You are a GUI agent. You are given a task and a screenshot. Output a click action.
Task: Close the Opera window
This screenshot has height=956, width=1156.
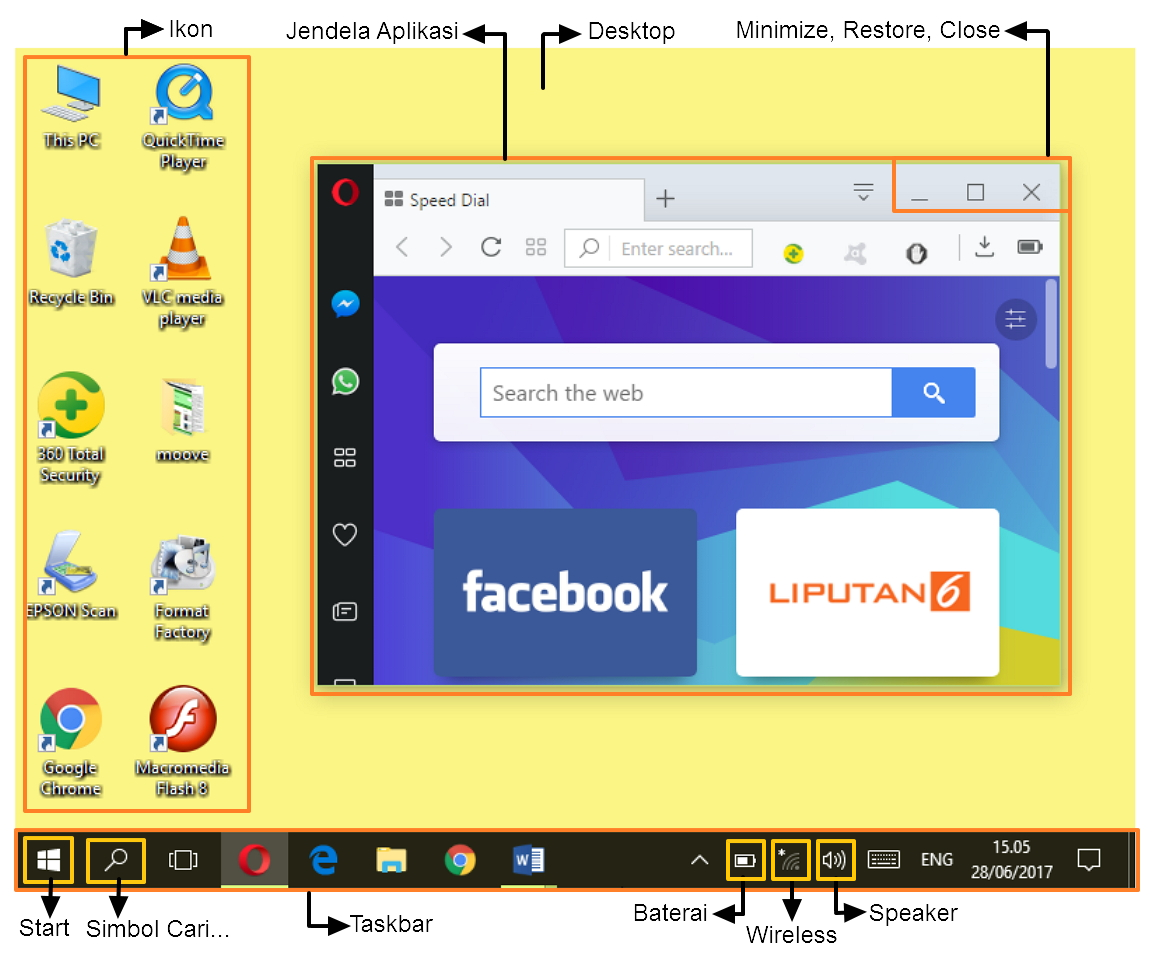click(1031, 192)
